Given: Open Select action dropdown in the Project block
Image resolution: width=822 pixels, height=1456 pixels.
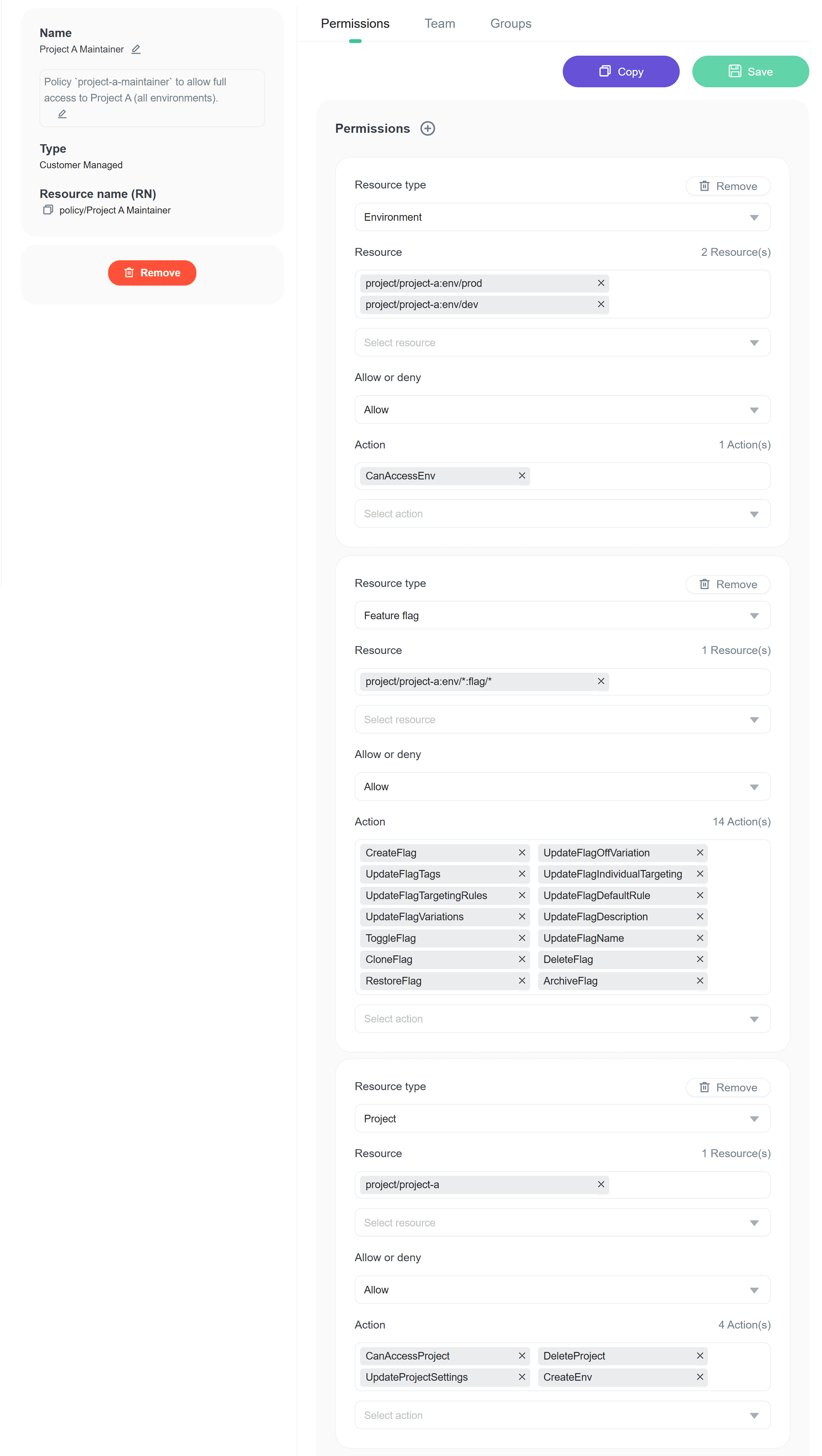Looking at the screenshot, I should (x=561, y=1415).
